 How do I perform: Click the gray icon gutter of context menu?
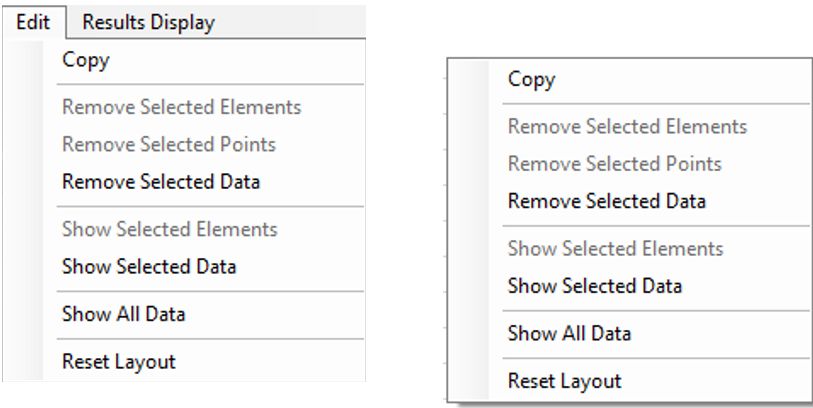coord(468,230)
